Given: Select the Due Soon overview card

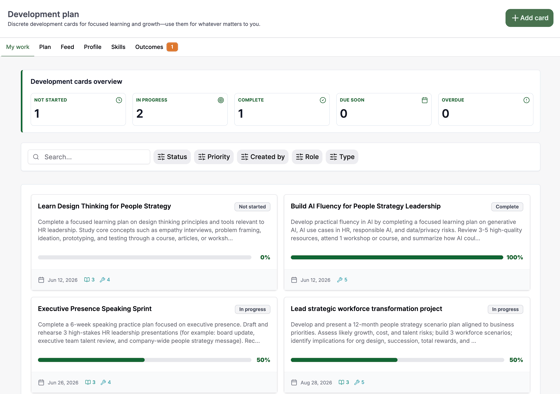Looking at the screenshot, I should point(384,109).
